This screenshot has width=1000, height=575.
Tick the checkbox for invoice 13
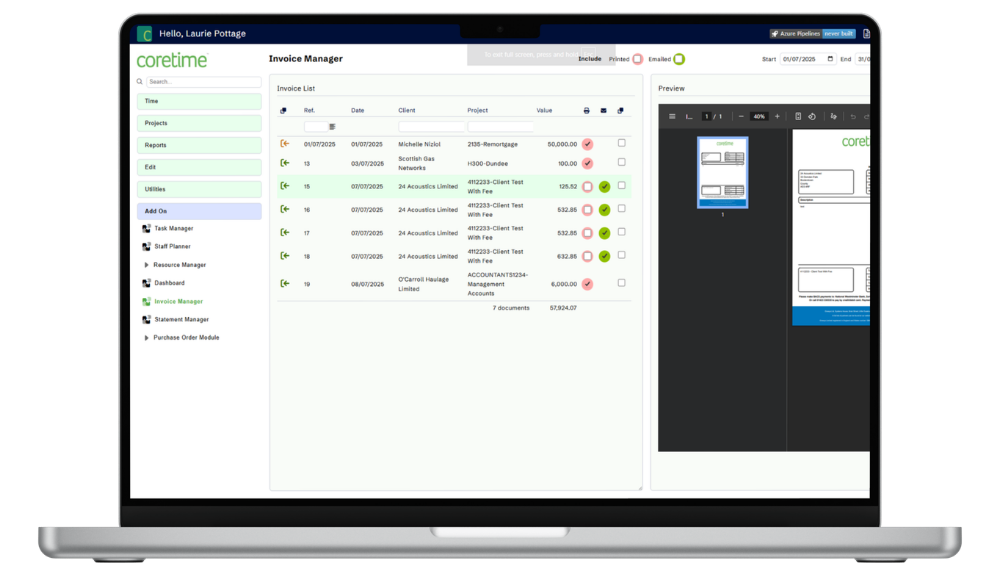tap(621, 163)
